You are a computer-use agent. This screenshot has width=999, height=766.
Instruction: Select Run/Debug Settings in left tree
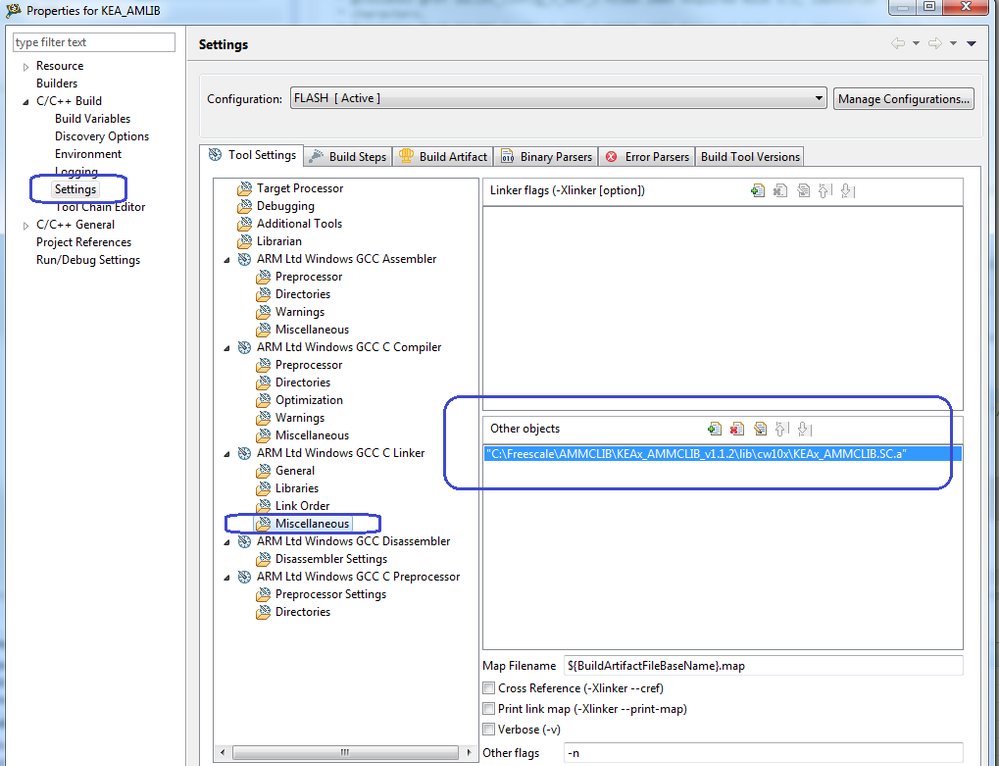[x=88, y=261]
